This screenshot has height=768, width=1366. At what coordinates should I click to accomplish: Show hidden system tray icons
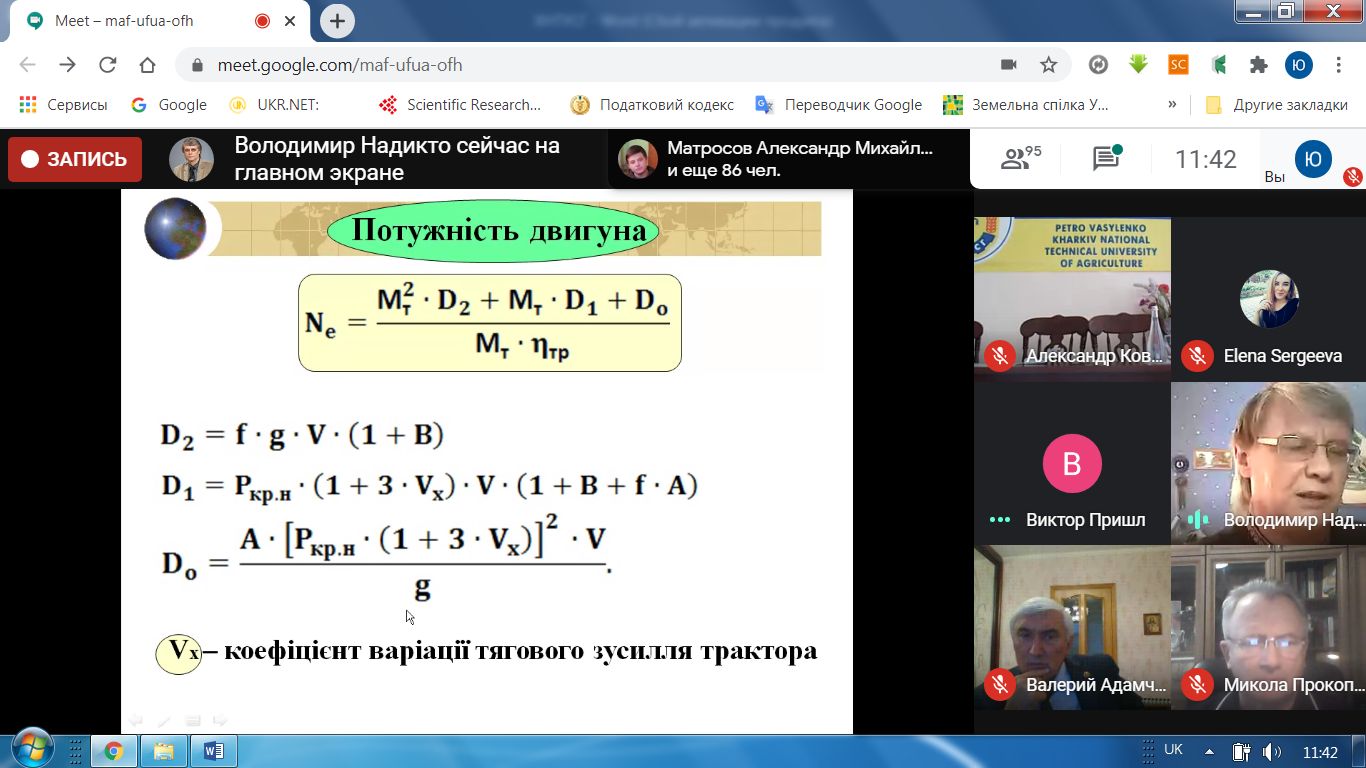pos(1209,751)
